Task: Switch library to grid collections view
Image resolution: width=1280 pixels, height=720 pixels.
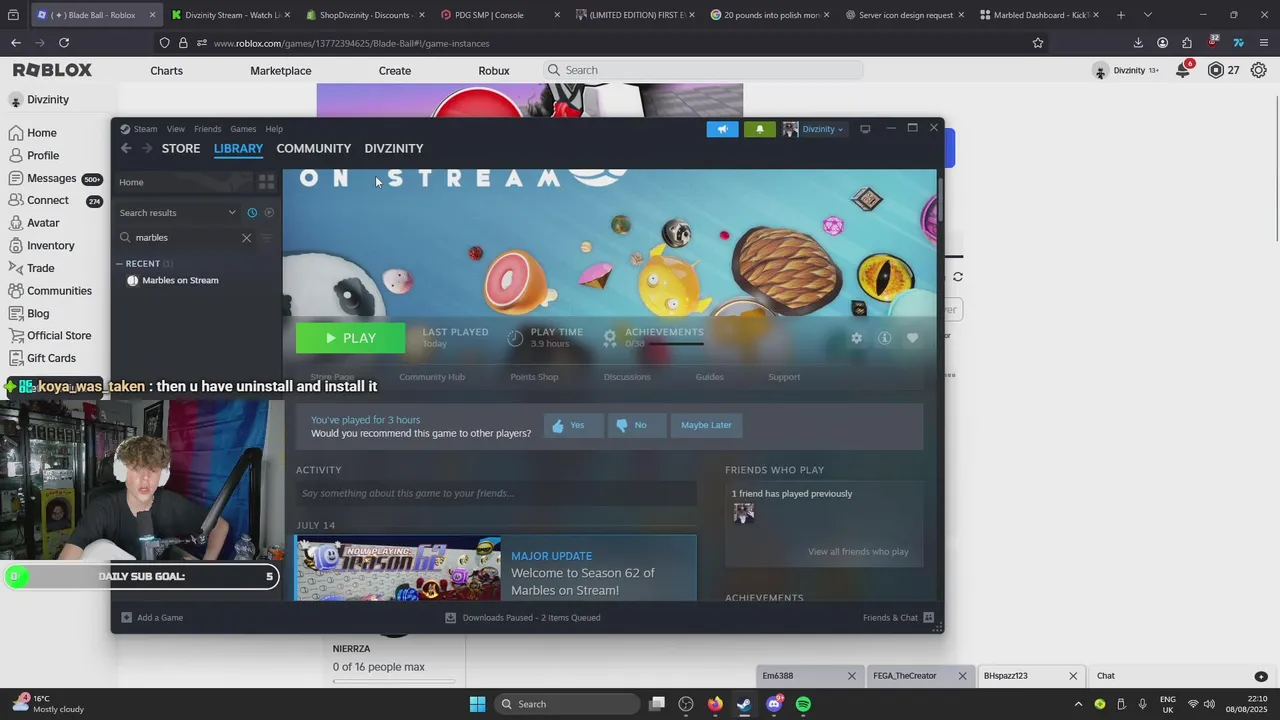Action: [266, 182]
